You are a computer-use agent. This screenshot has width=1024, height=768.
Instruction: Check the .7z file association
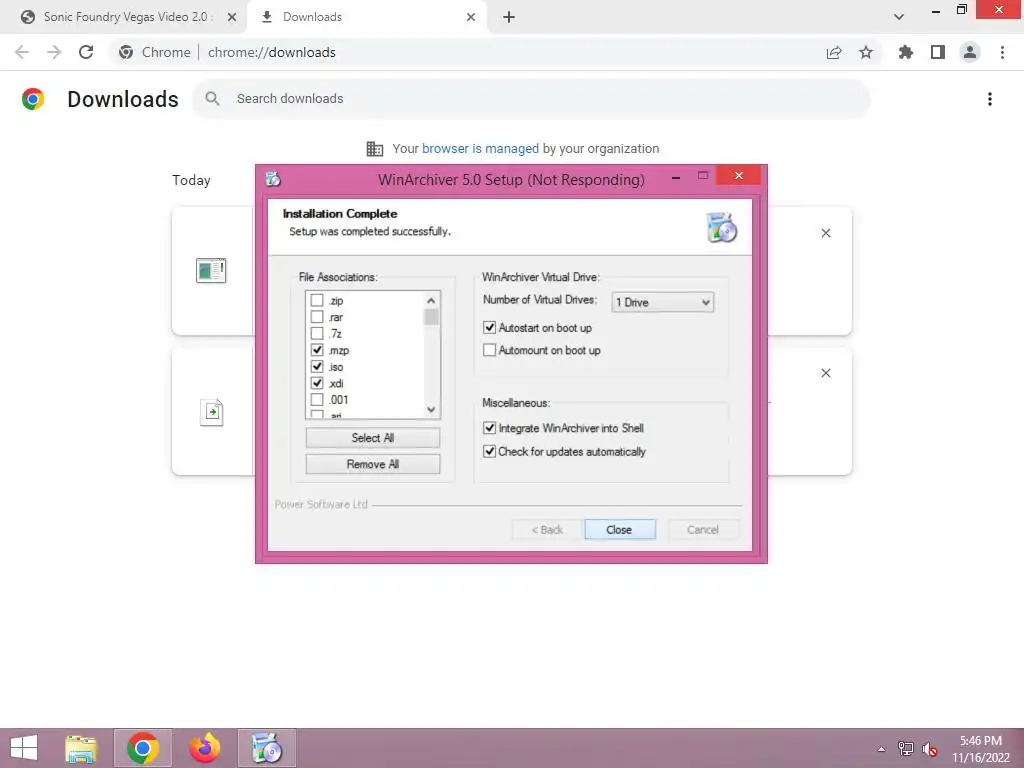pyautogui.click(x=317, y=334)
